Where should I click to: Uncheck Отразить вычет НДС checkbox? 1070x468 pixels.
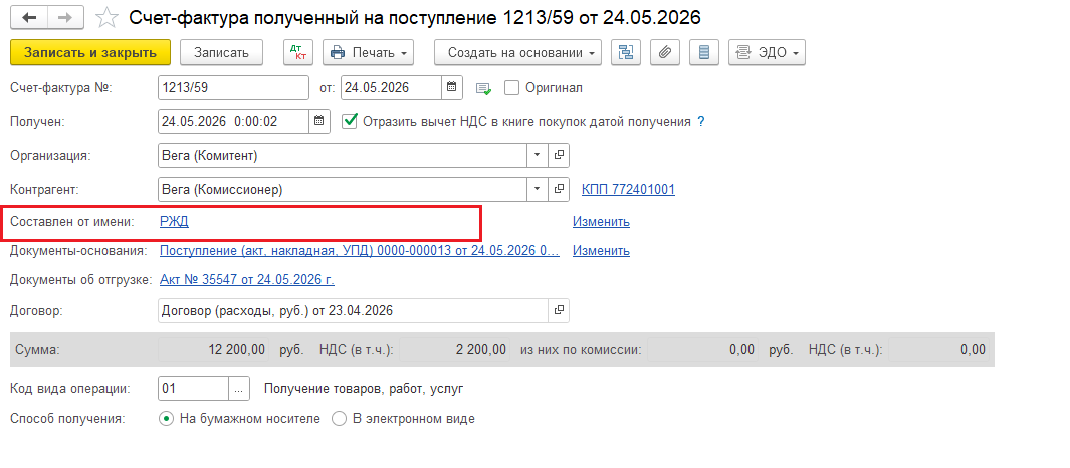350,121
